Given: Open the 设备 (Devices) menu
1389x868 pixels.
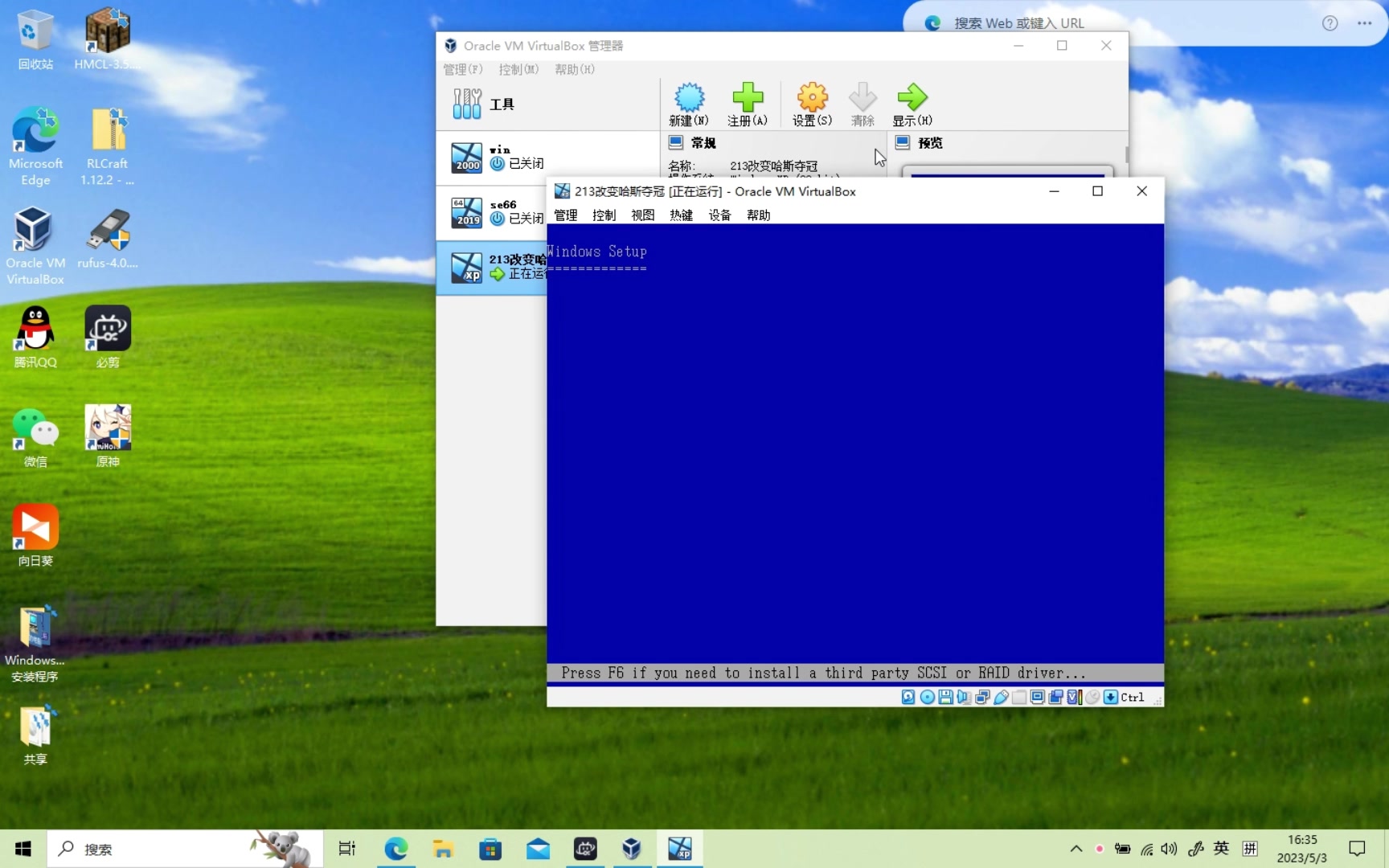Looking at the screenshot, I should (719, 215).
